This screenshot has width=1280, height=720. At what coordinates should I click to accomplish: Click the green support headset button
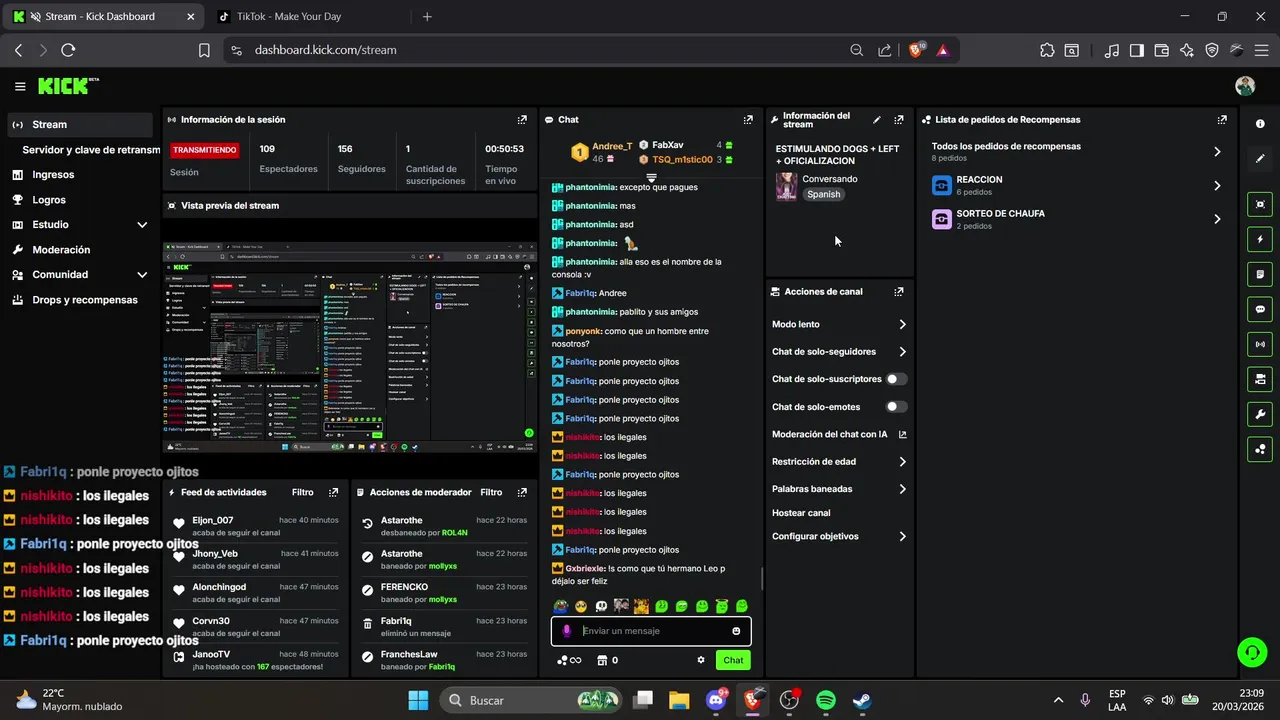pyautogui.click(x=1252, y=652)
